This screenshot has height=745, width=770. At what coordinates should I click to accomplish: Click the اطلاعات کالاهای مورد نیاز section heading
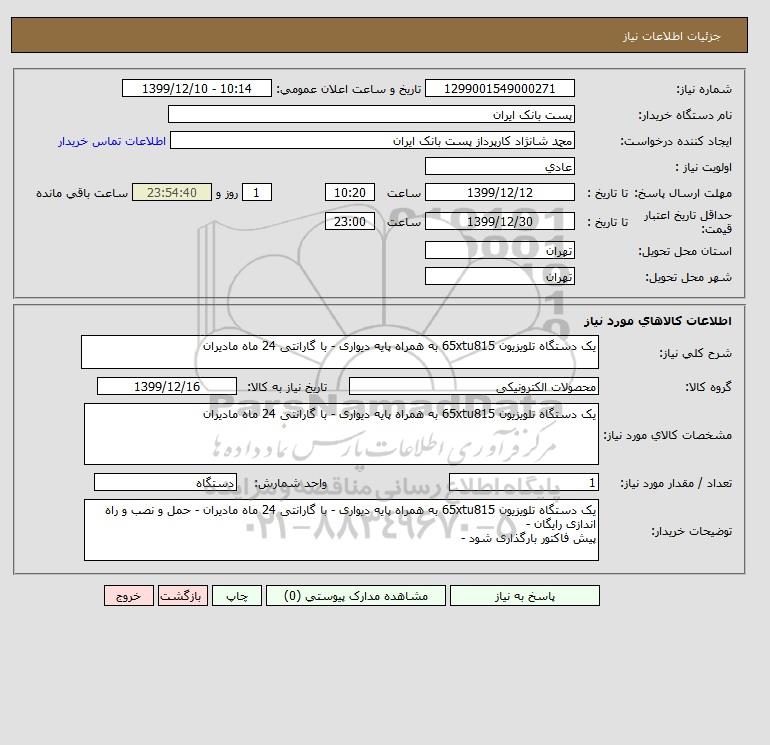click(658, 321)
